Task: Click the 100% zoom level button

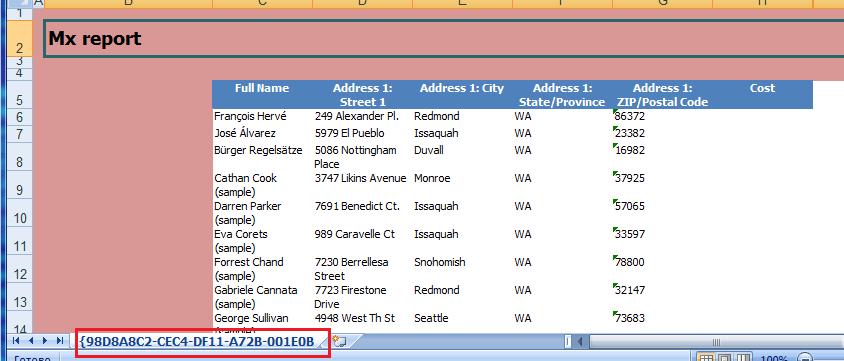Action: coord(774,358)
